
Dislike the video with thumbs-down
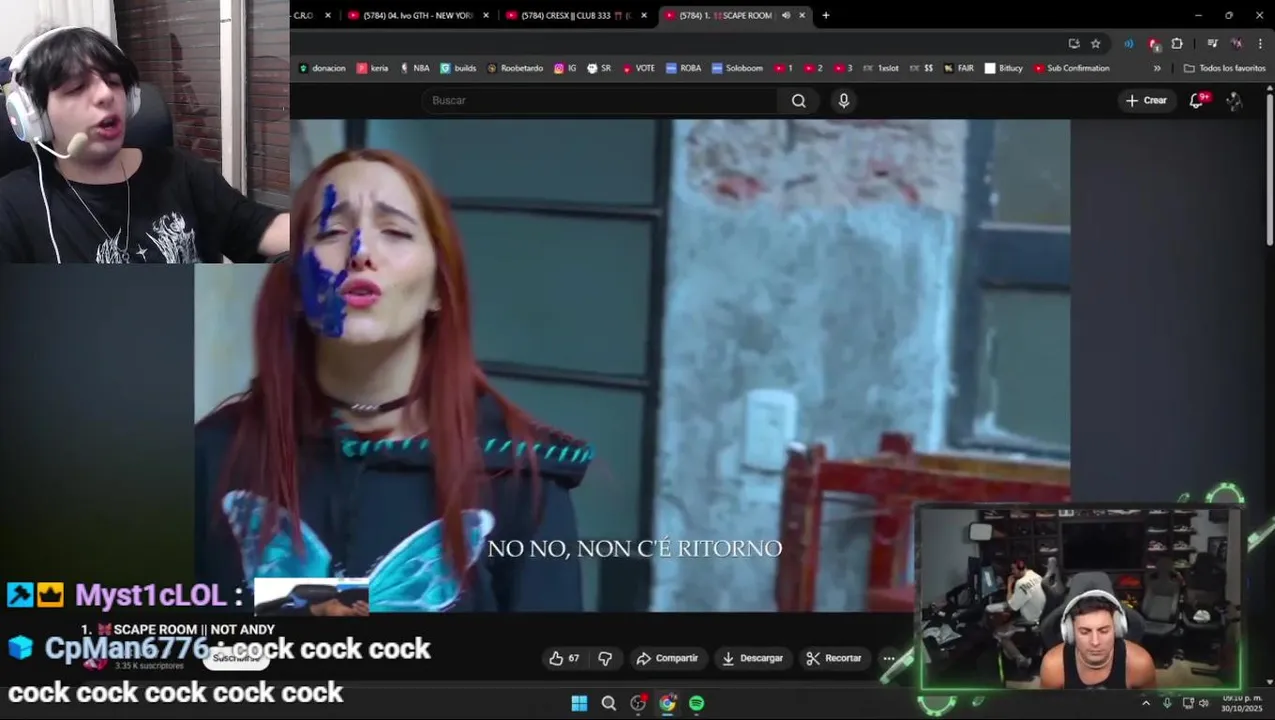[x=605, y=658]
